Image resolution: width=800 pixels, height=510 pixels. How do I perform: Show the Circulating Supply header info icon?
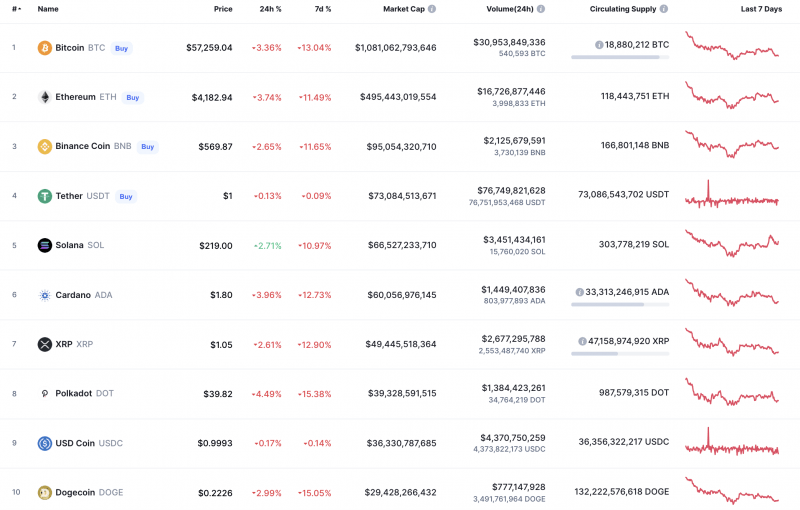[x=664, y=9]
